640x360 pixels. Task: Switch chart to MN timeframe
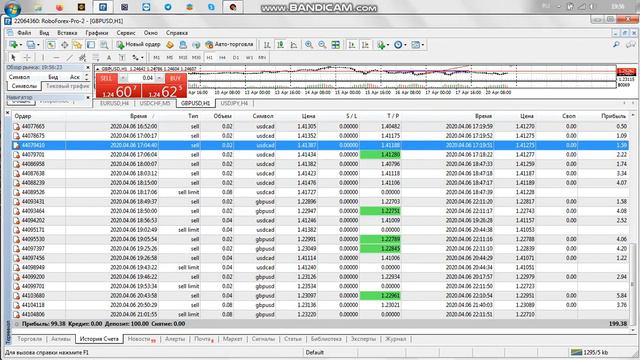[262, 58]
